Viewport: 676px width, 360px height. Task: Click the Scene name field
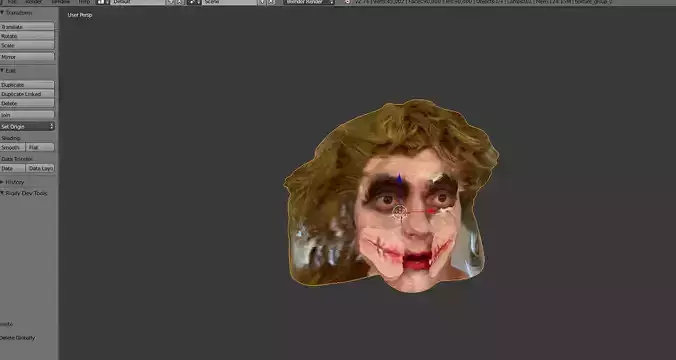pyautogui.click(x=230, y=2)
